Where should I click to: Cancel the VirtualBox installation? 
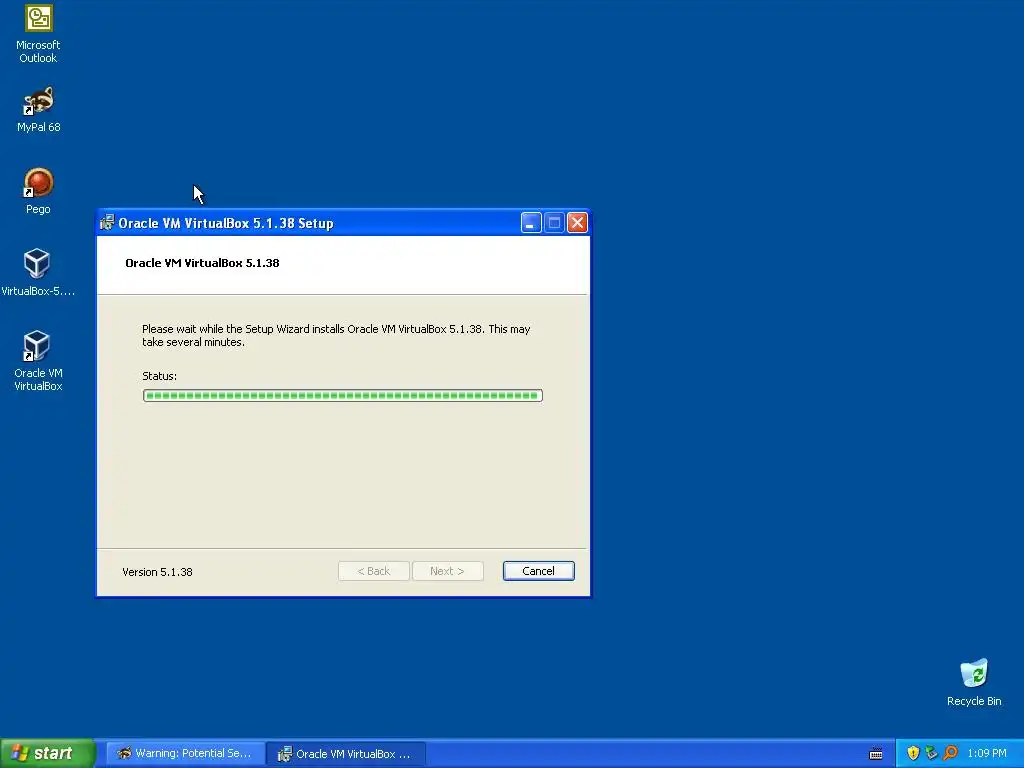[x=539, y=571]
